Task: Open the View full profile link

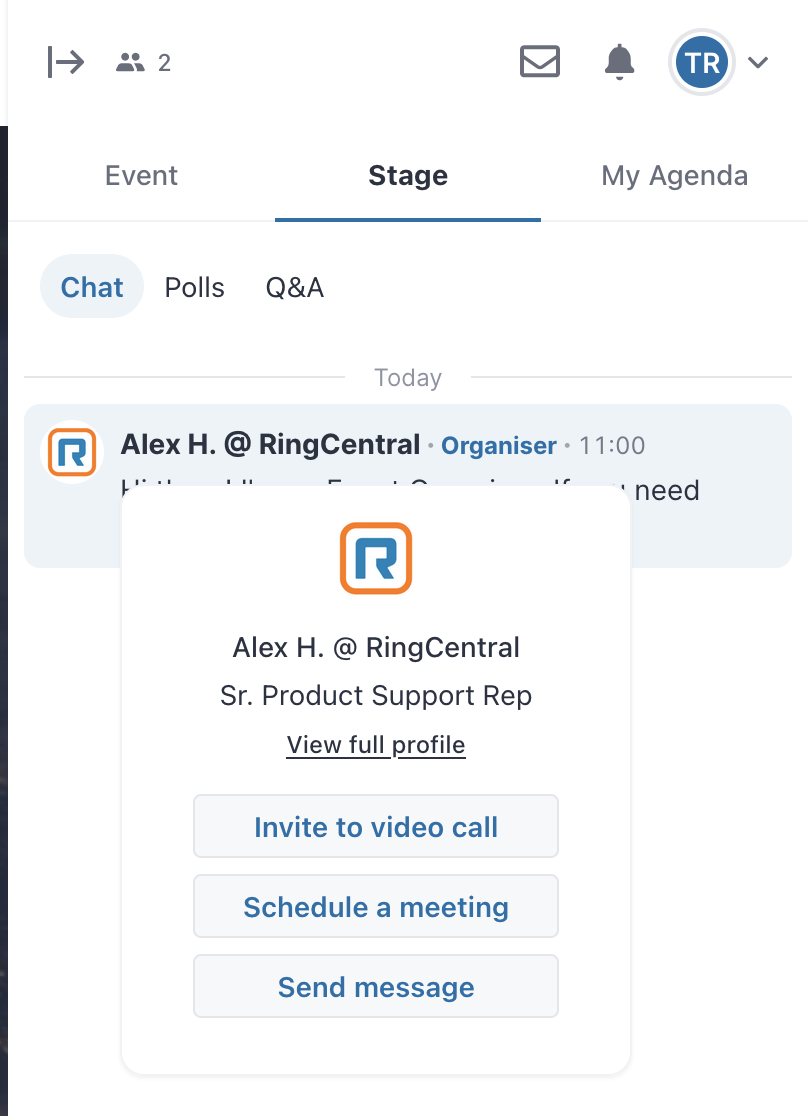Action: pyautogui.click(x=376, y=745)
